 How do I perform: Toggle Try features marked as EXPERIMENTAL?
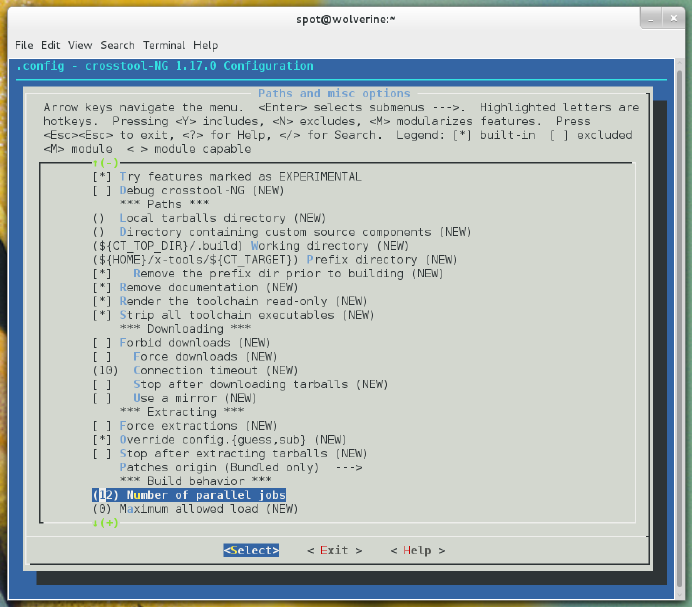click(227, 177)
